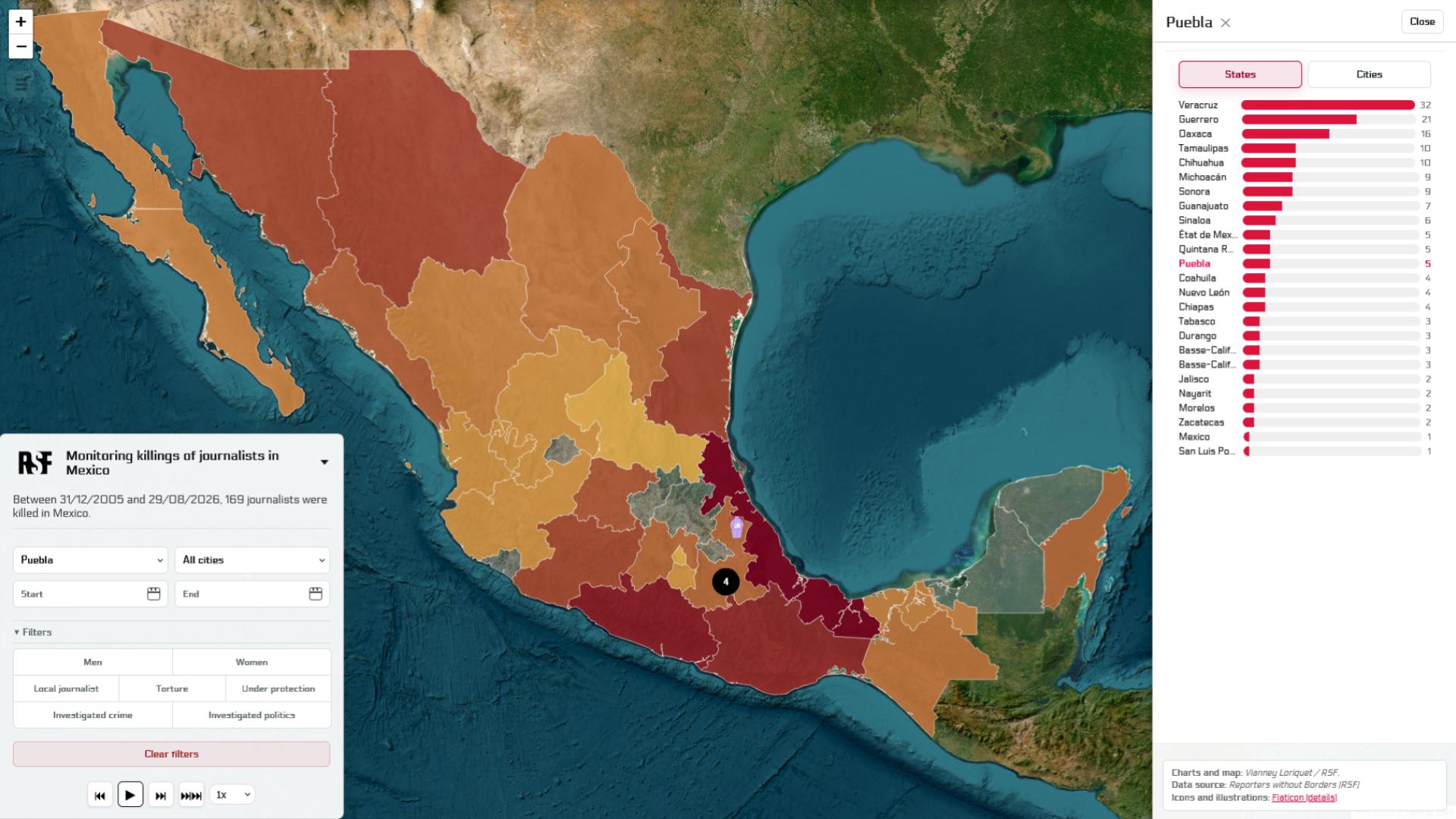The height and width of the screenshot is (819, 1456).
Task: Click the coffin marker on the map
Action: pos(736,527)
